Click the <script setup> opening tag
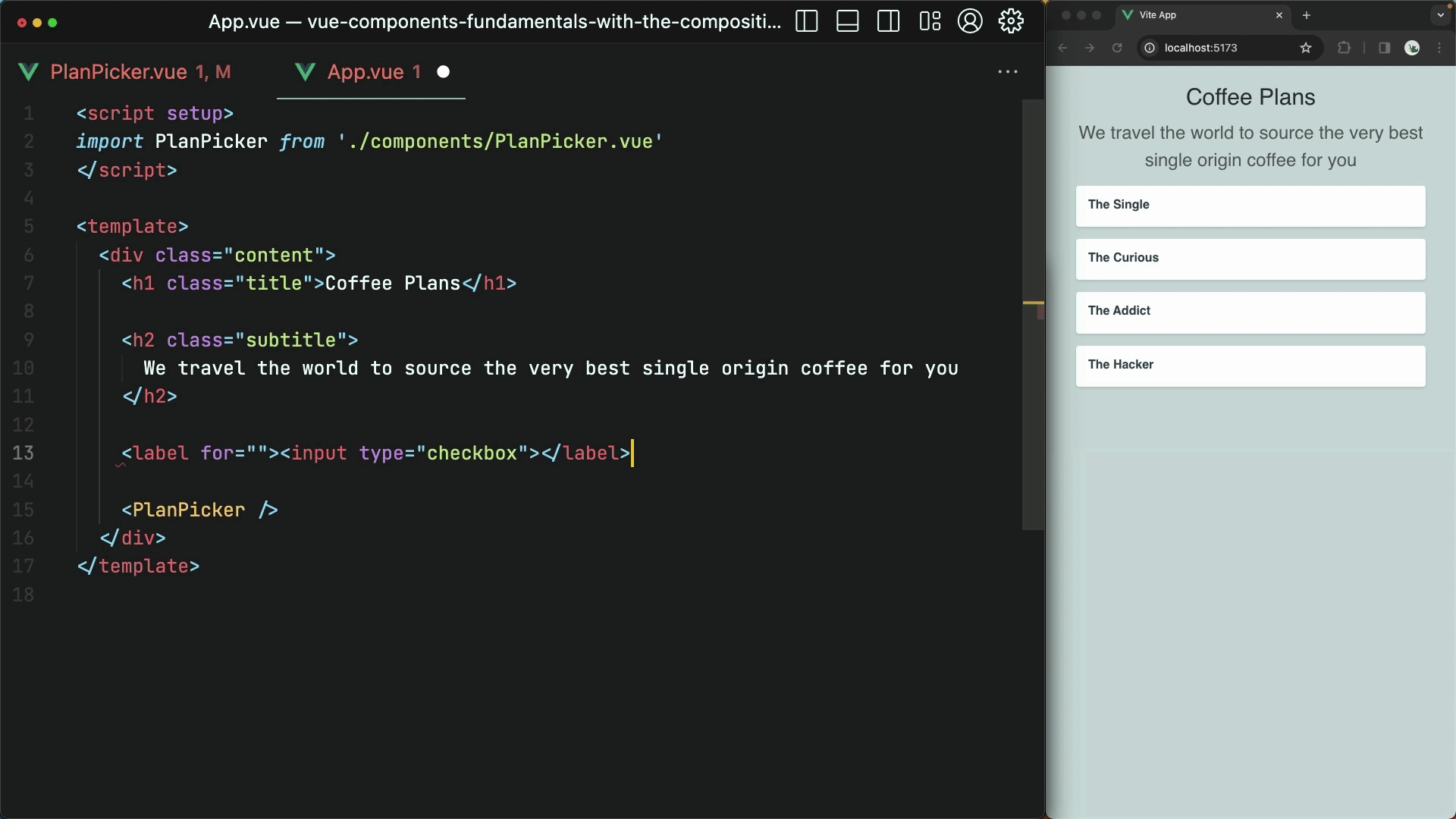1456x819 pixels. (x=155, y=114)
